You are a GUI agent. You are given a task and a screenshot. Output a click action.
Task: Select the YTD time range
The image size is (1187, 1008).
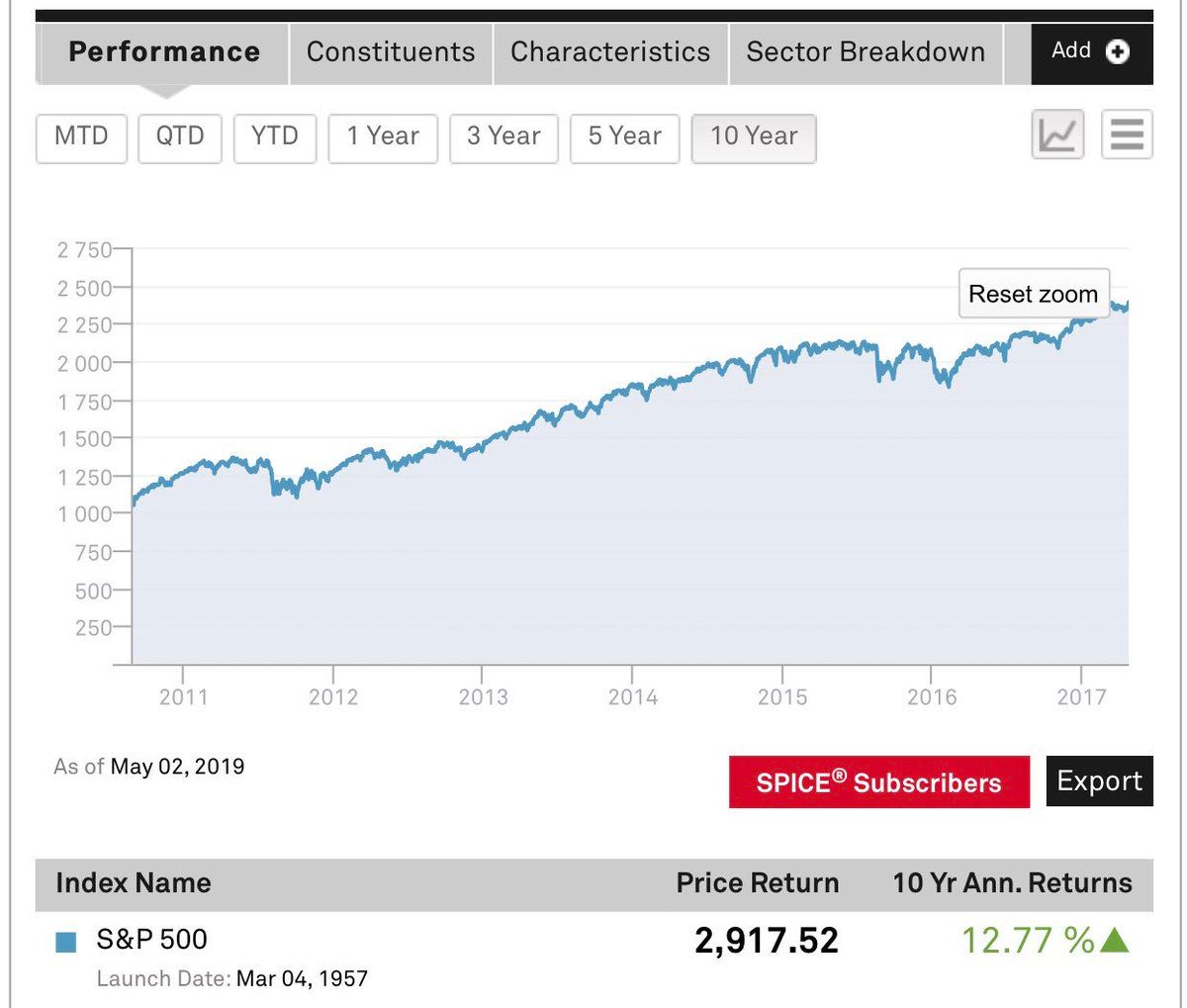pos(274,137)
